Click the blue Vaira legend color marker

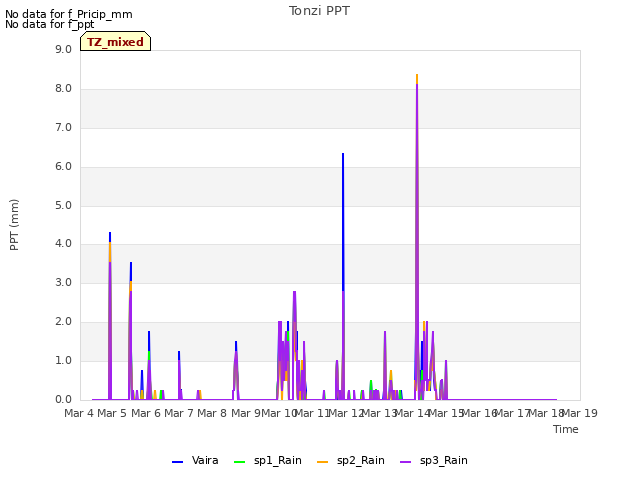(x=178, y=462)
